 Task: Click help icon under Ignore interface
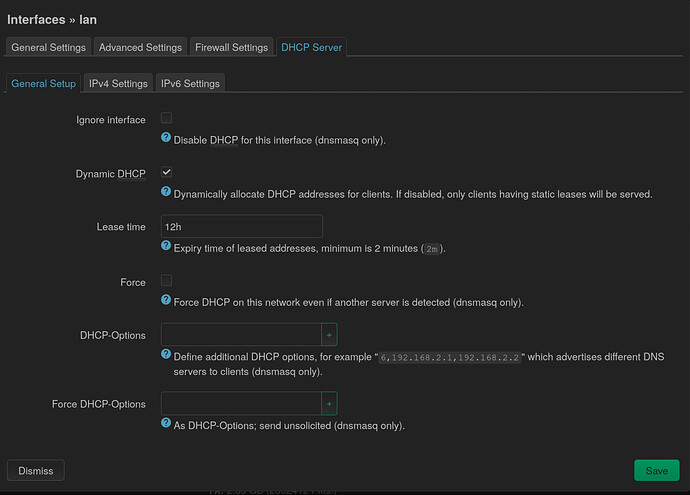click(x=166, y=139)
